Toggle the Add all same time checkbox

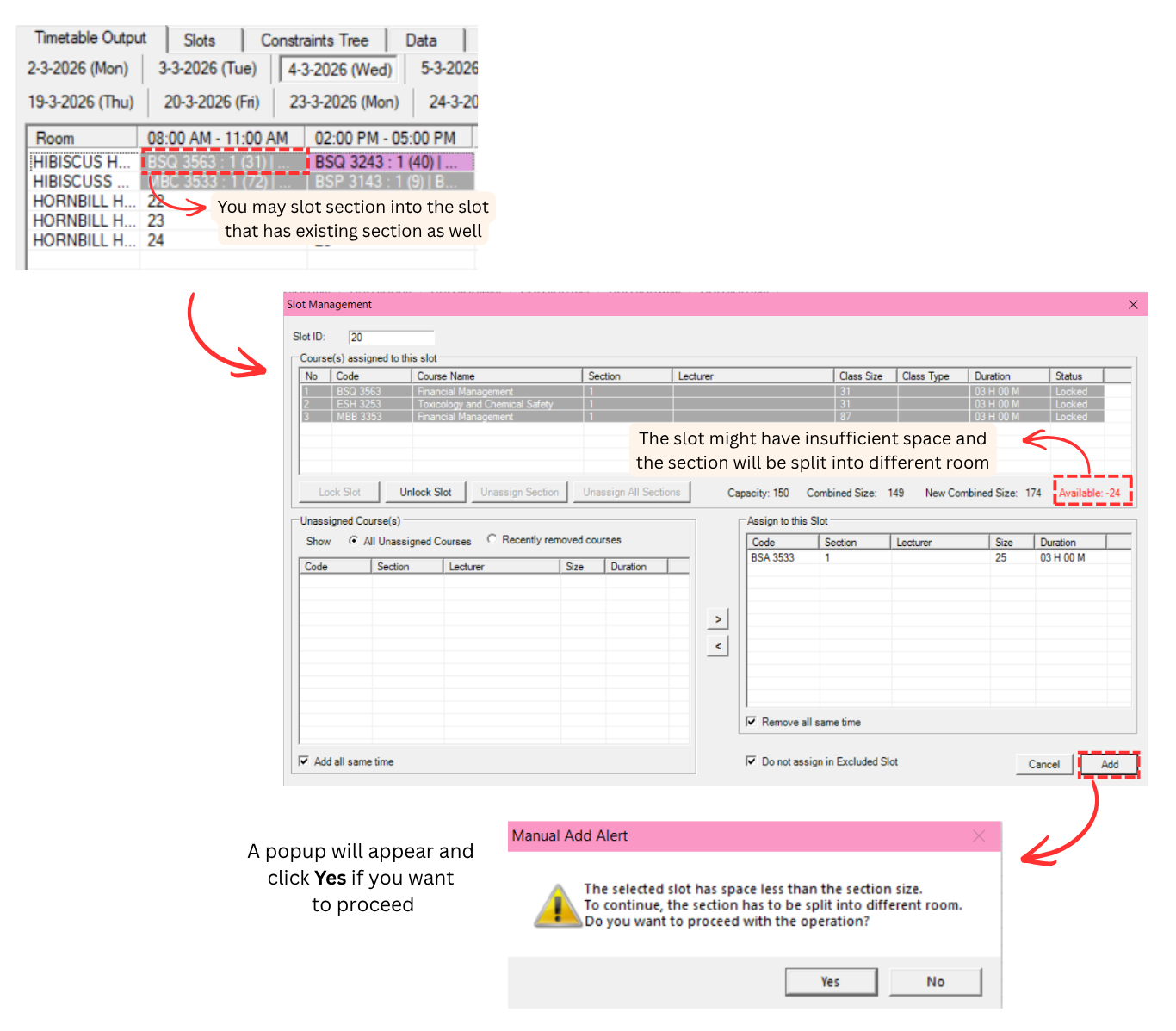(304, 761)
